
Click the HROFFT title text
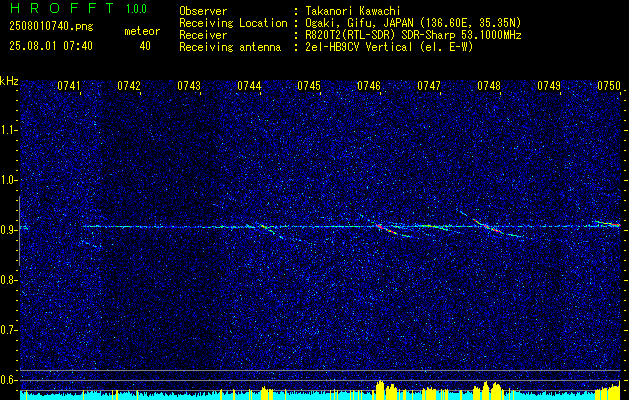tap(63, 8)
